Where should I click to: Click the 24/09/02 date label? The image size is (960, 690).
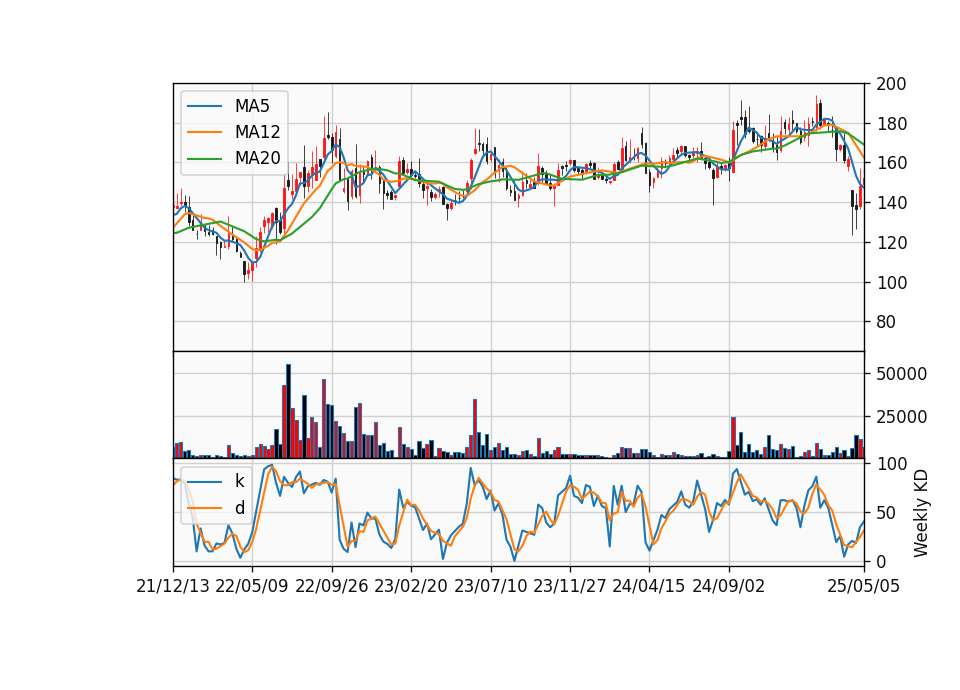click(x=729, y=587)
